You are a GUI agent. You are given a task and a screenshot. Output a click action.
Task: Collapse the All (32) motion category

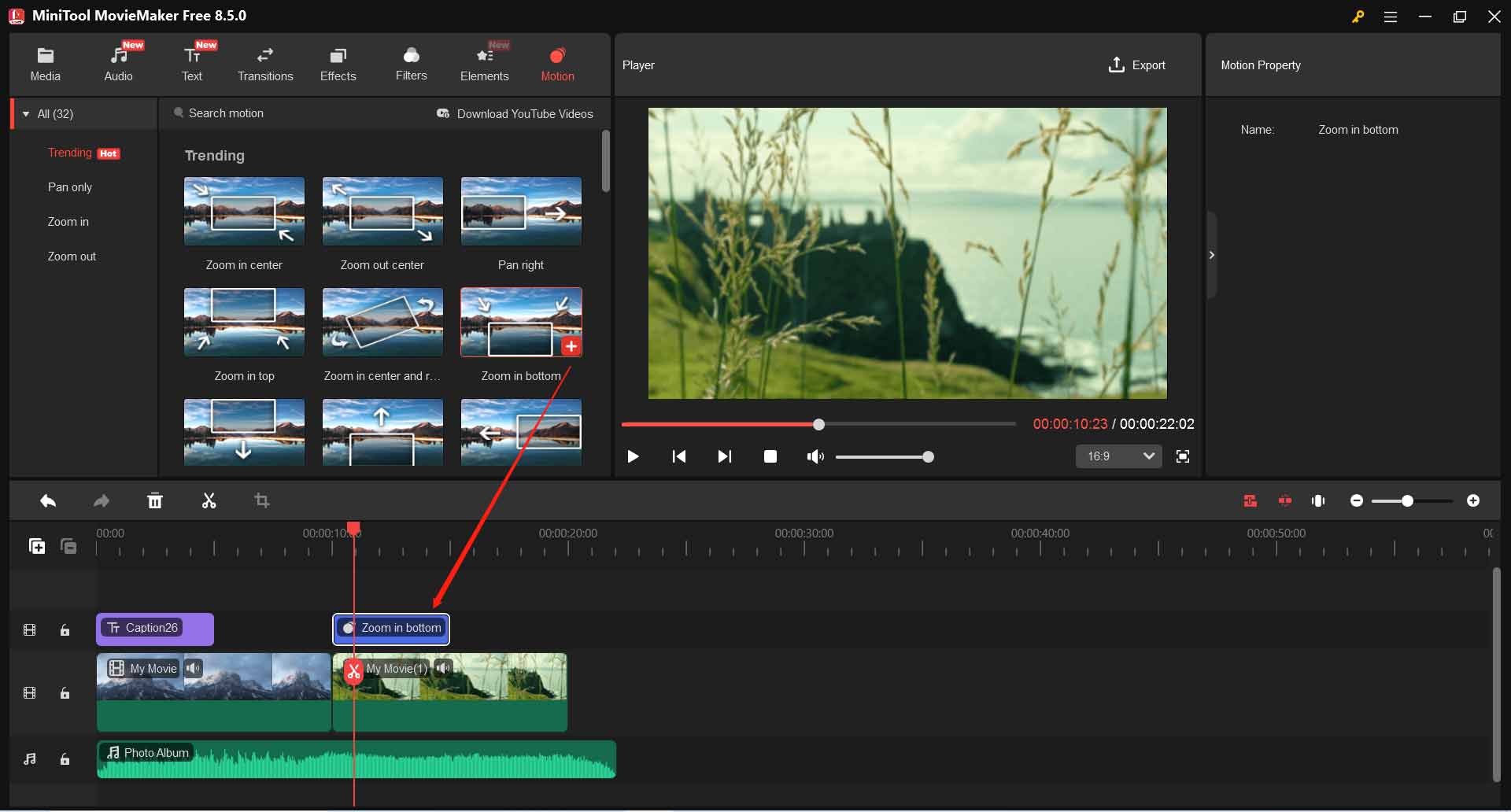pyautogui.click(x=27, y=113)
